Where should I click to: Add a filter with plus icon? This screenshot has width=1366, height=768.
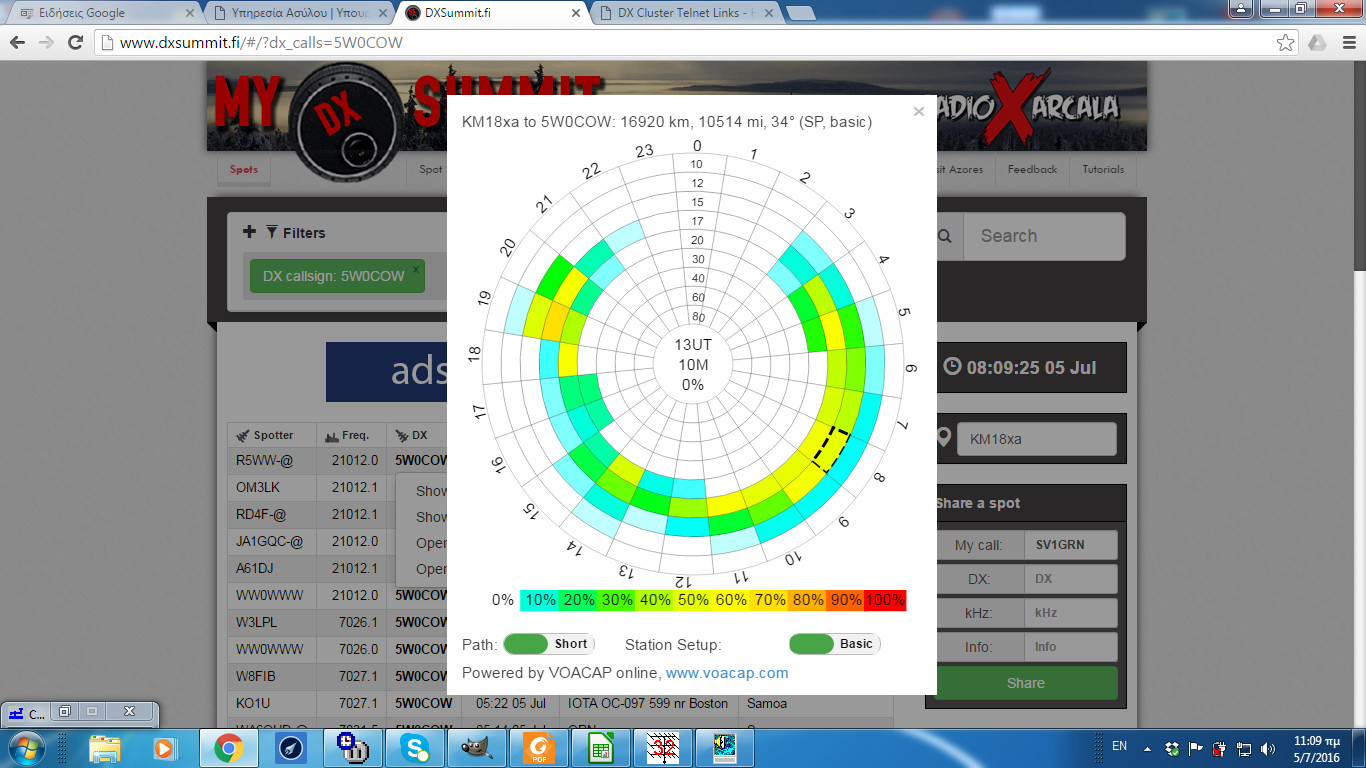pos(249,232)
